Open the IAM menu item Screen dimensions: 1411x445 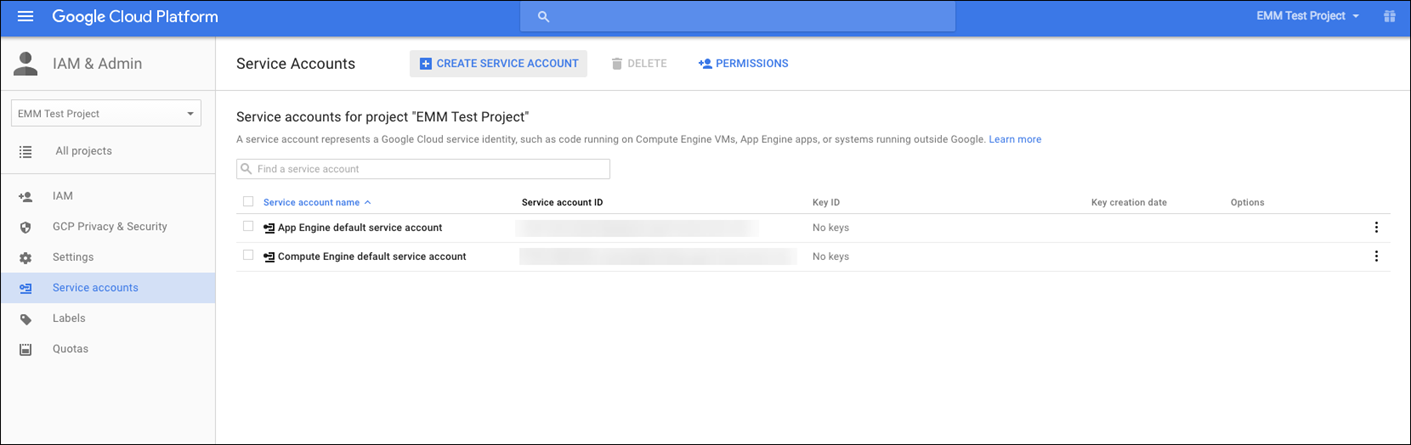pyautogui.click(x=62, y=196)
